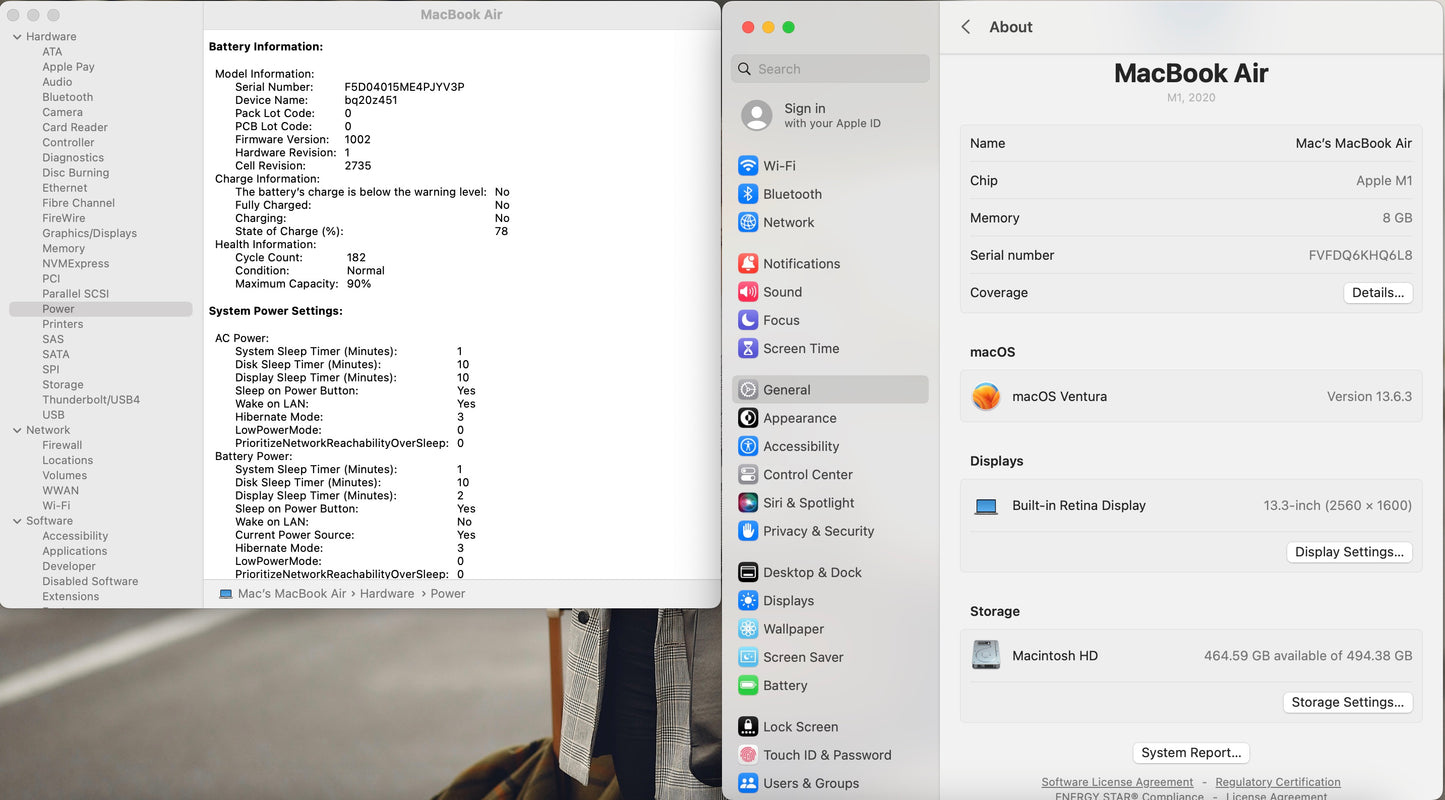Image resolution: width=1445 pixels, height=800 pixels.
Task: Click the Wi-Fi icon in settings sidebar
Action: coord(748,166)
